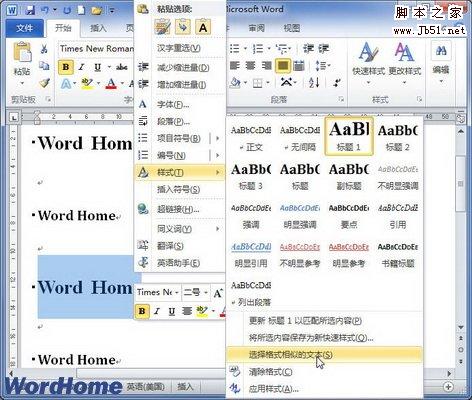Open mini toolbar font name dropdown

176,293
